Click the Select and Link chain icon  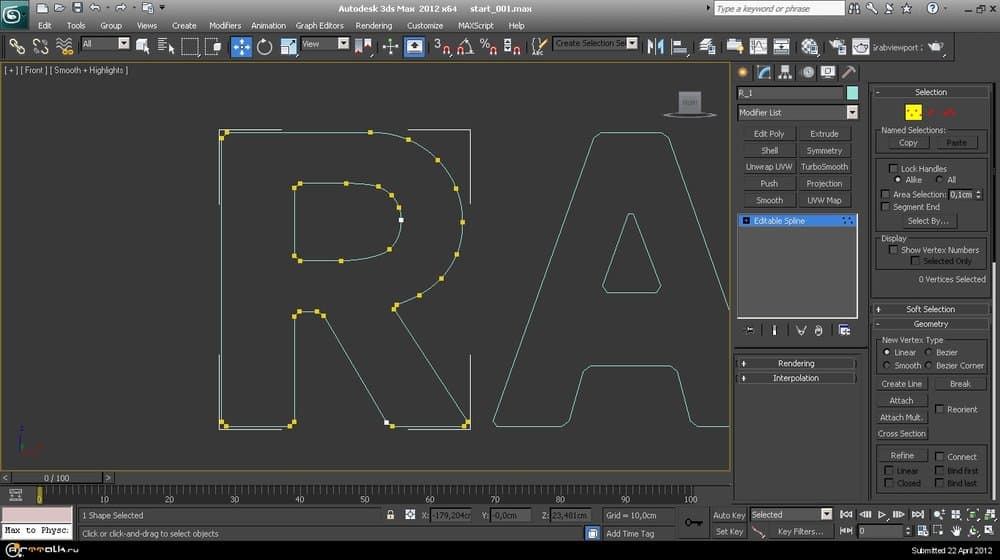16,46
